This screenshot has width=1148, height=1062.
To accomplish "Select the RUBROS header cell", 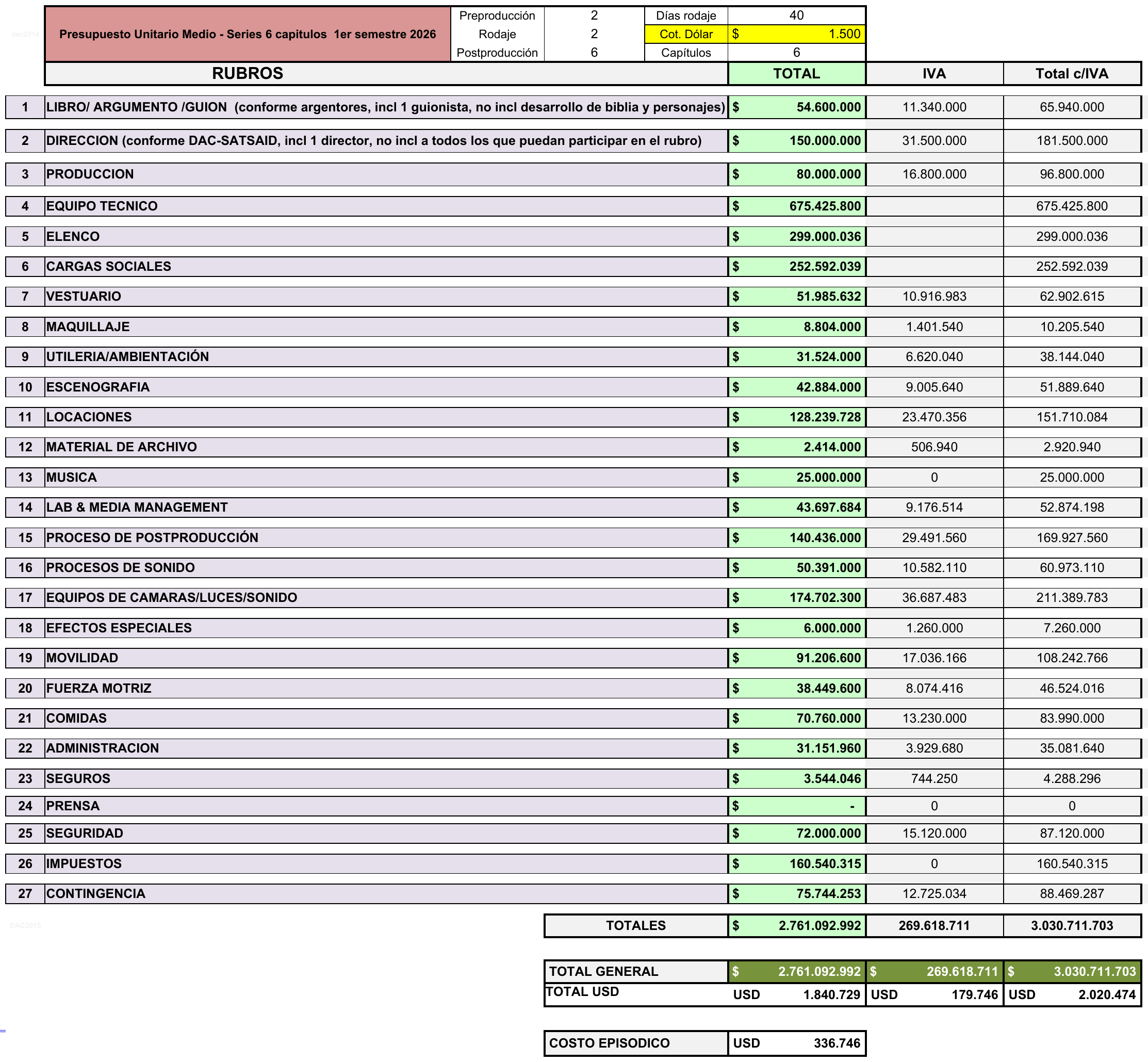I will (x=248, y=74).
